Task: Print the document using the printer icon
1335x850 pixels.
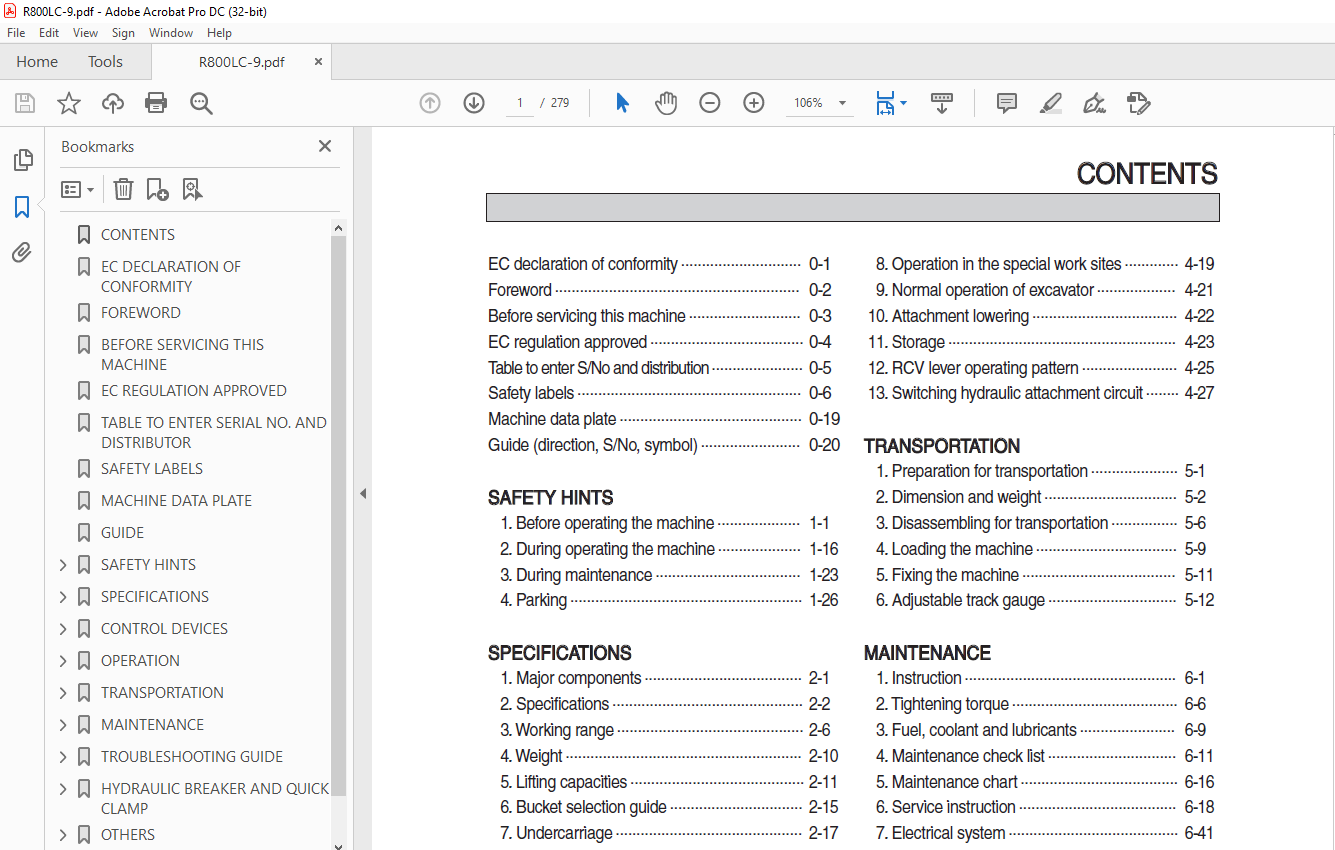Action: point(156,103)
